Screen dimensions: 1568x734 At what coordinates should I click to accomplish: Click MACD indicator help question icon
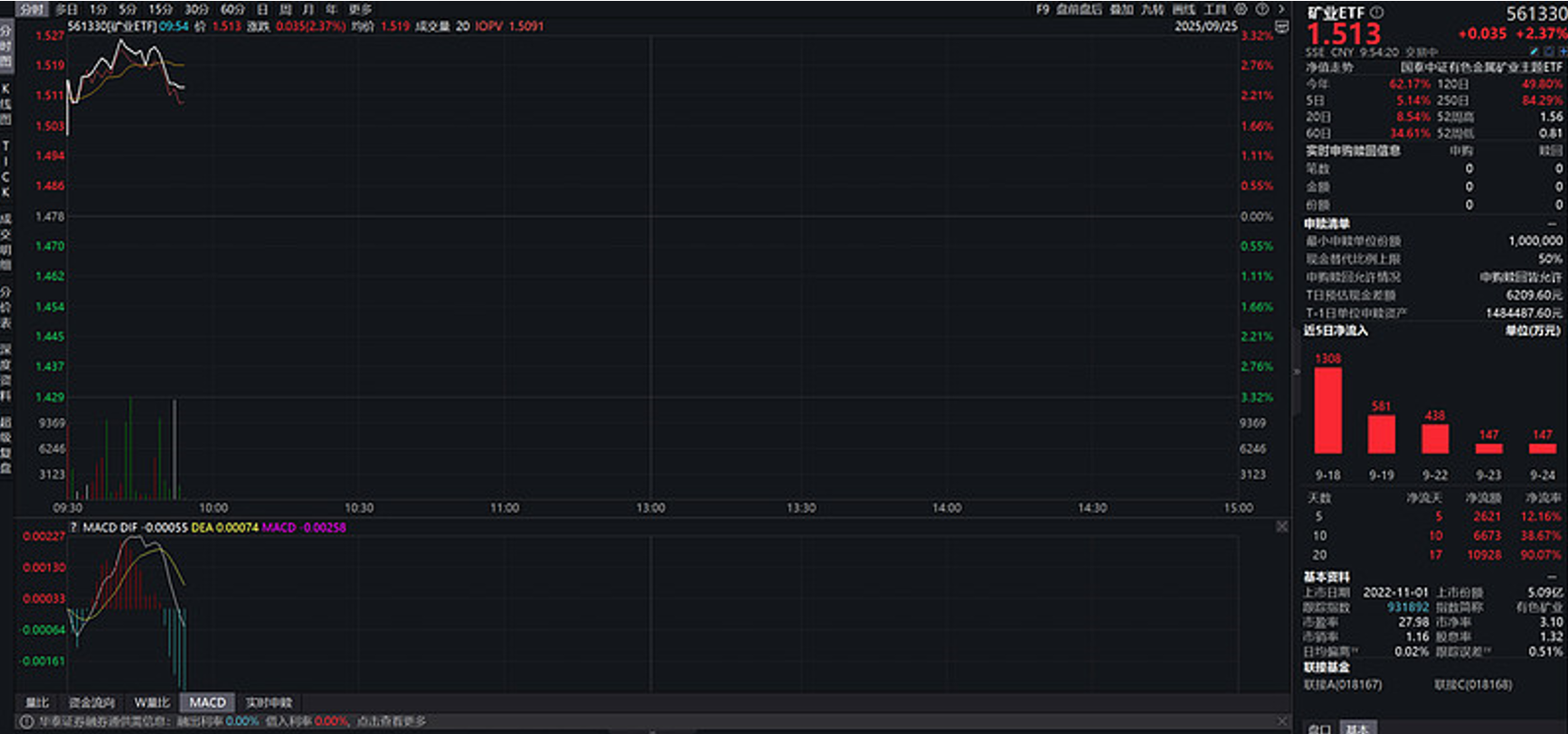click(73, 527)
